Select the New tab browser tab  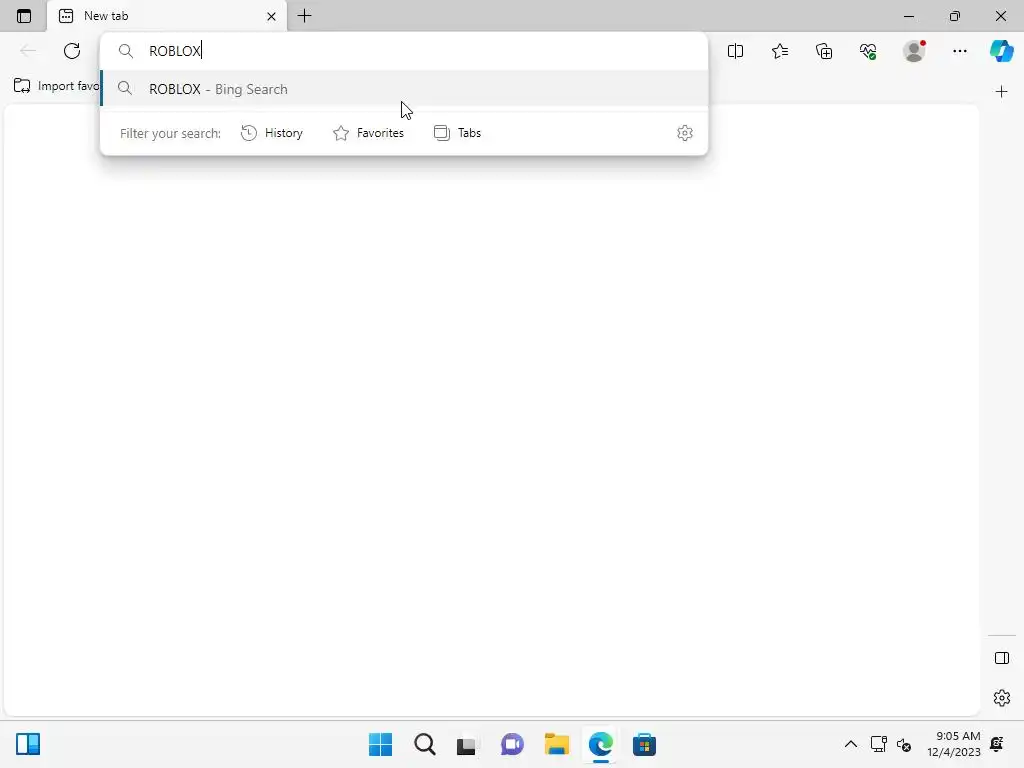[x=167, y=16]
